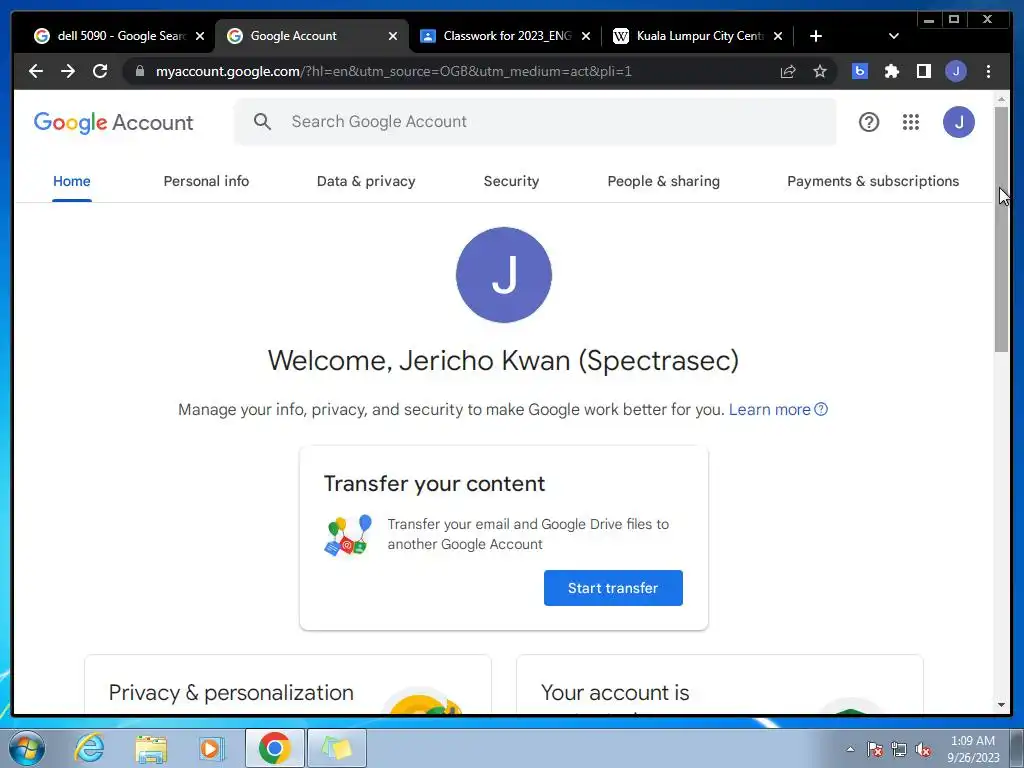This screenshot has height=768, width=1024.
Task: Reload the Google Account page
Action: click(x=100, y=71)
